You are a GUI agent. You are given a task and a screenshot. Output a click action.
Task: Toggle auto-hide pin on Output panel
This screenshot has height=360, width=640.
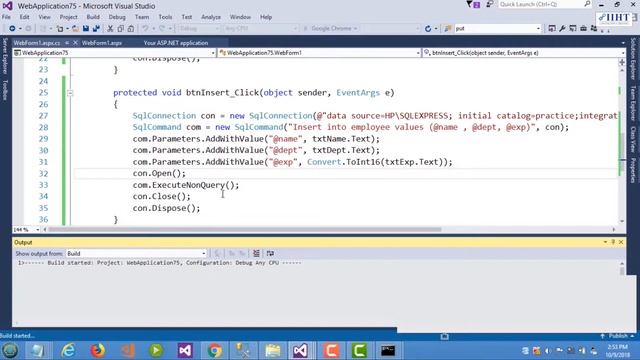point(613,242)
